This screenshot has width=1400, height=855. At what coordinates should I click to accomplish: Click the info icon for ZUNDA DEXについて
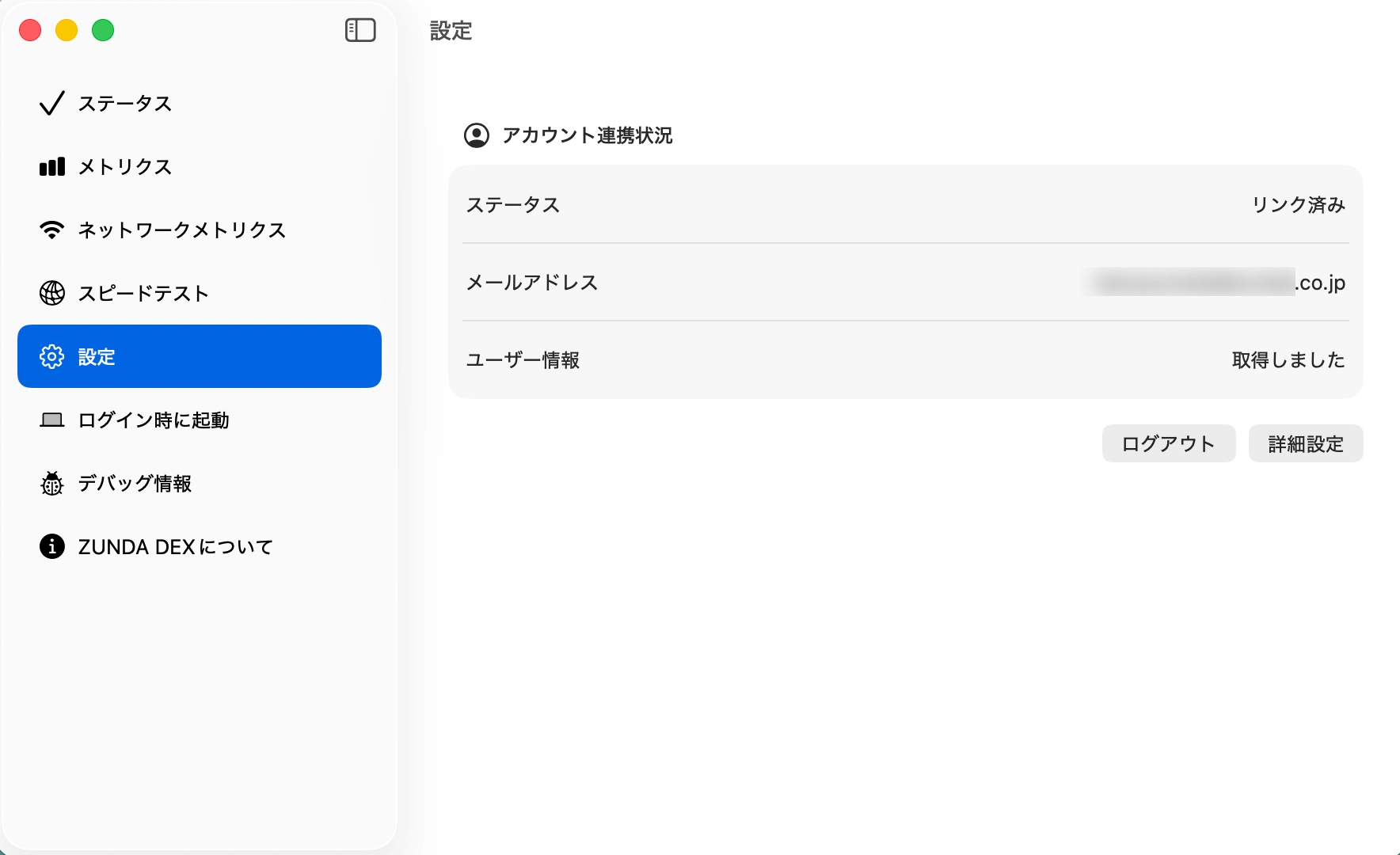52,547
